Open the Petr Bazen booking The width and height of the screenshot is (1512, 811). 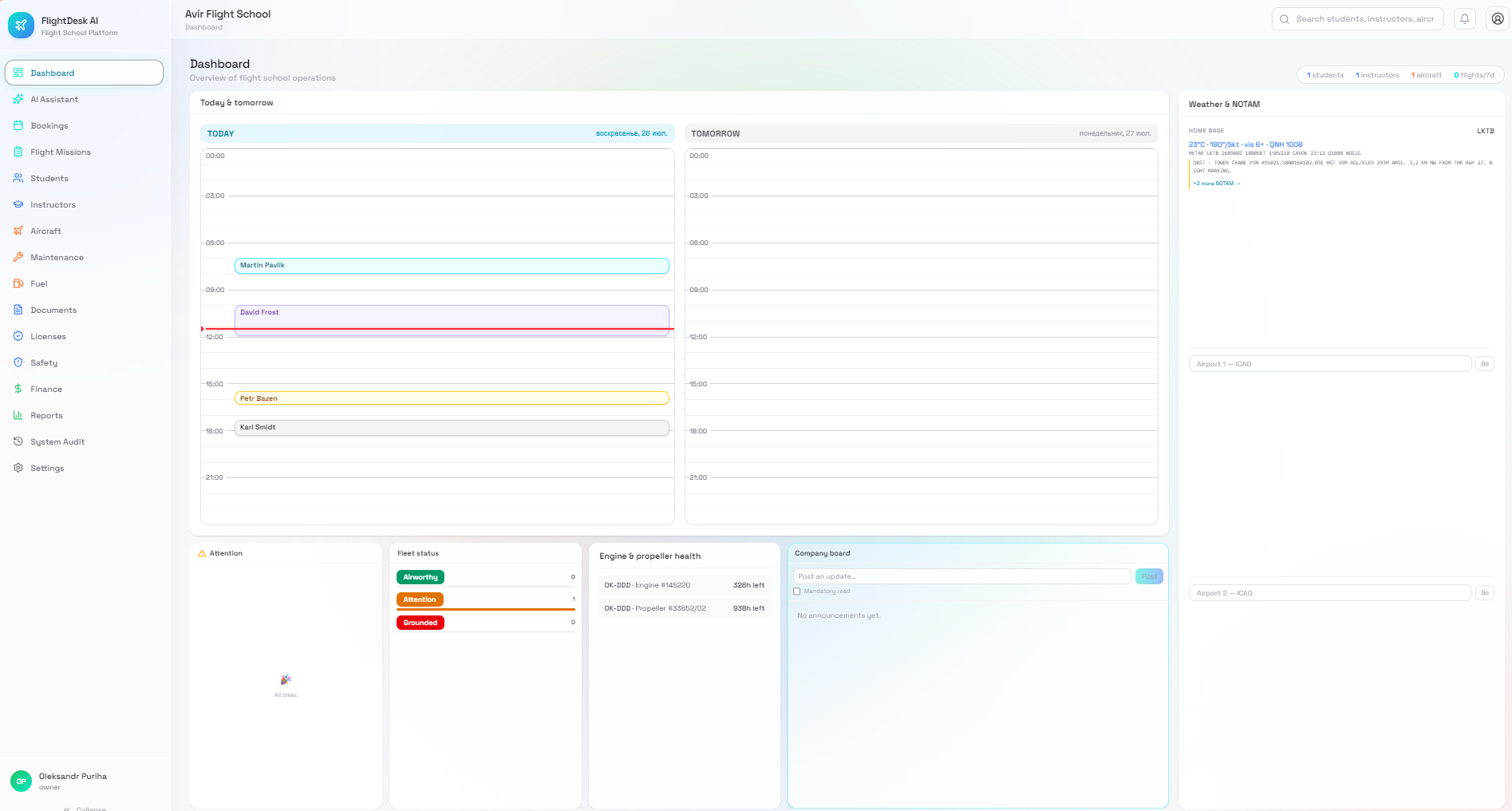point(452,398)
